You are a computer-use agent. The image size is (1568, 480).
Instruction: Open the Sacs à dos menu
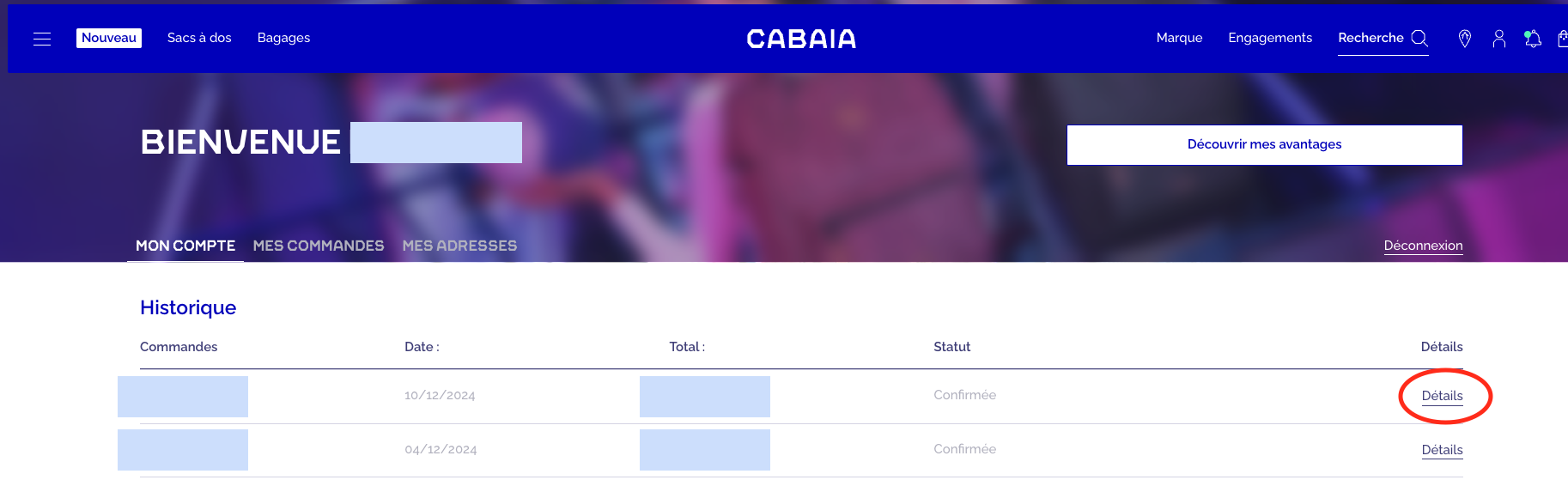[x=199, y=38]
